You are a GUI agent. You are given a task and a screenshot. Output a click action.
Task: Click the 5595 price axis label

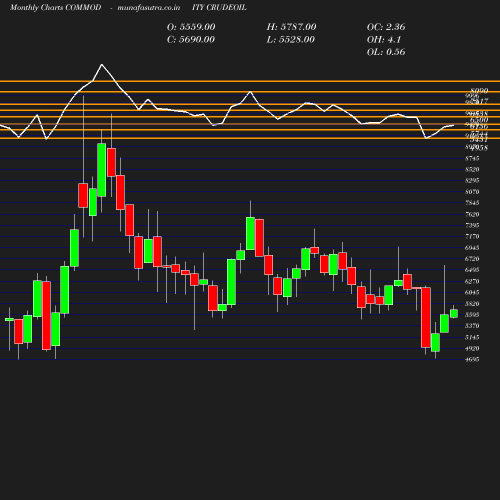pos(472,315)
